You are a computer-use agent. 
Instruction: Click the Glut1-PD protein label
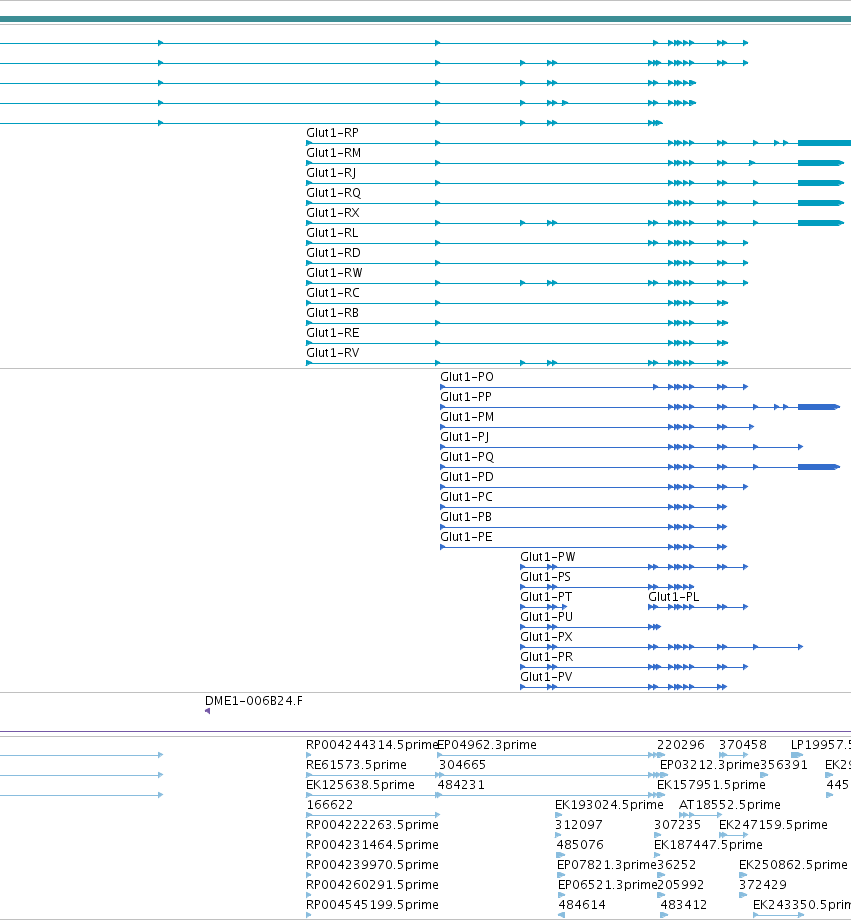pos(467,476)
